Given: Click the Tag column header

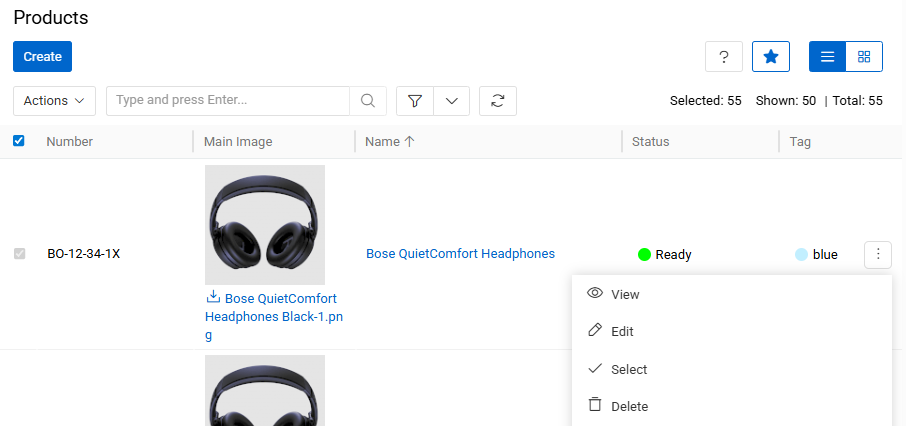Looking at the screenshot, I should pyautogui.click(x=800, y=142).
